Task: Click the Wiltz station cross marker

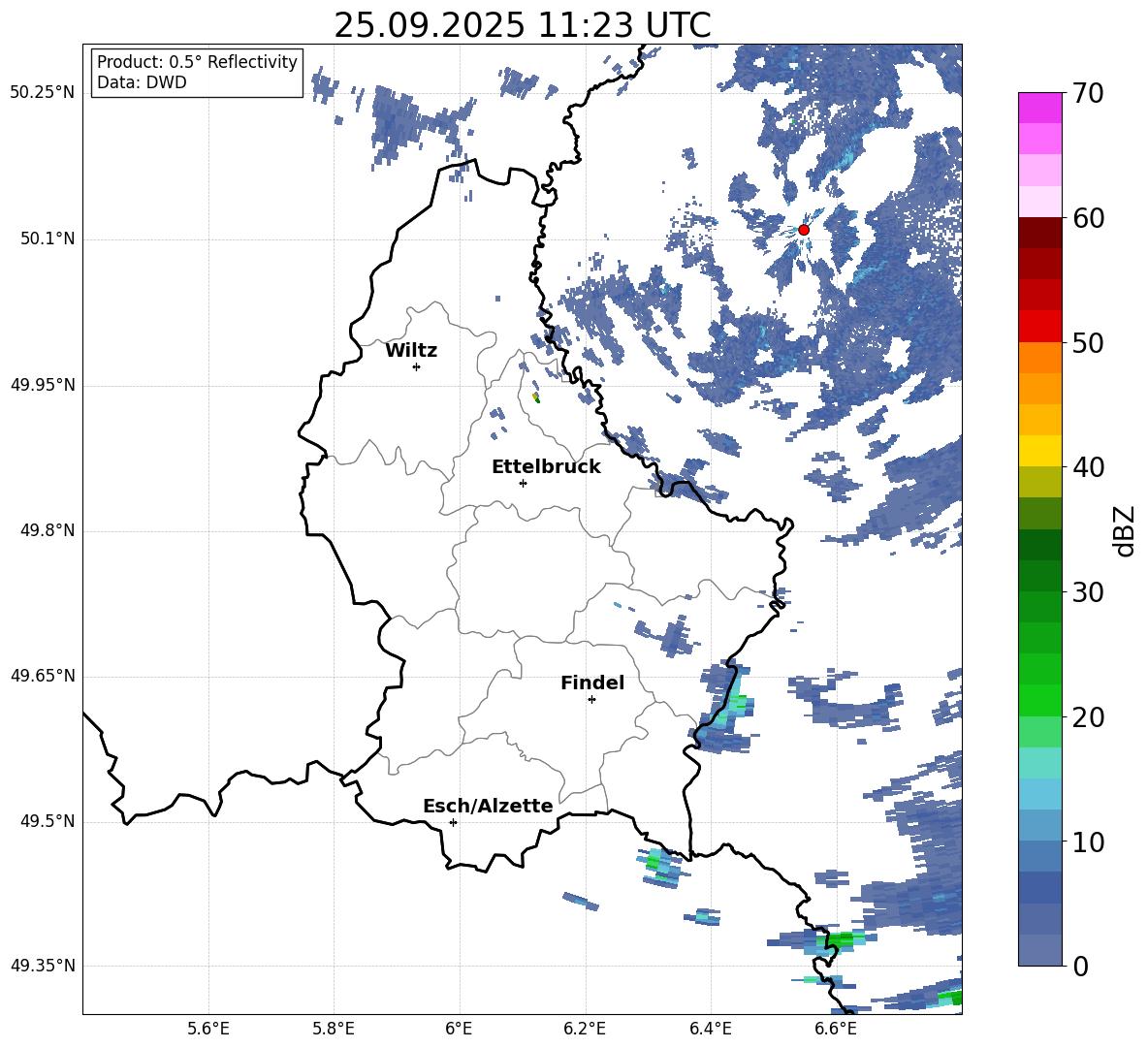Action: tap(416, 366)
